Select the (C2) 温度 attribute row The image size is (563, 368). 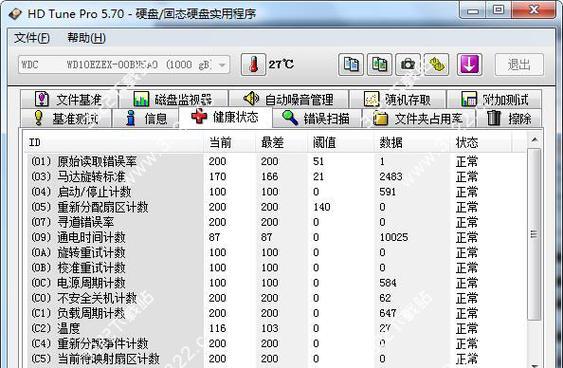point(274,328)
